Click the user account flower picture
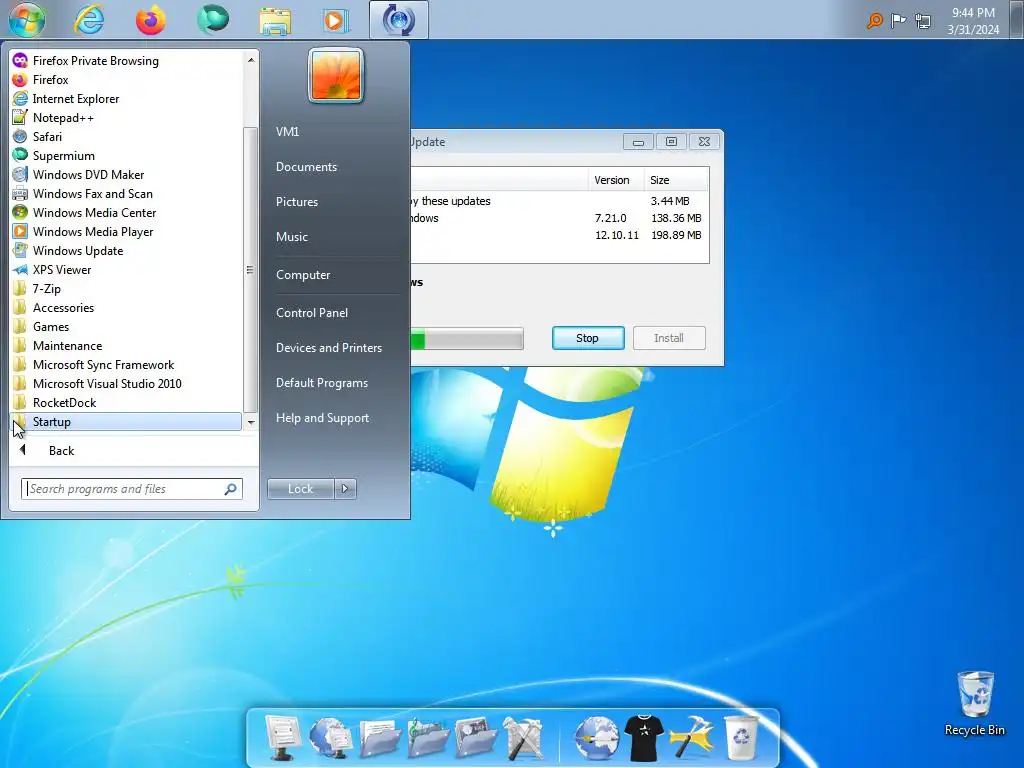Viewport: 1024px width, 768px height. [x=336, y=76]
